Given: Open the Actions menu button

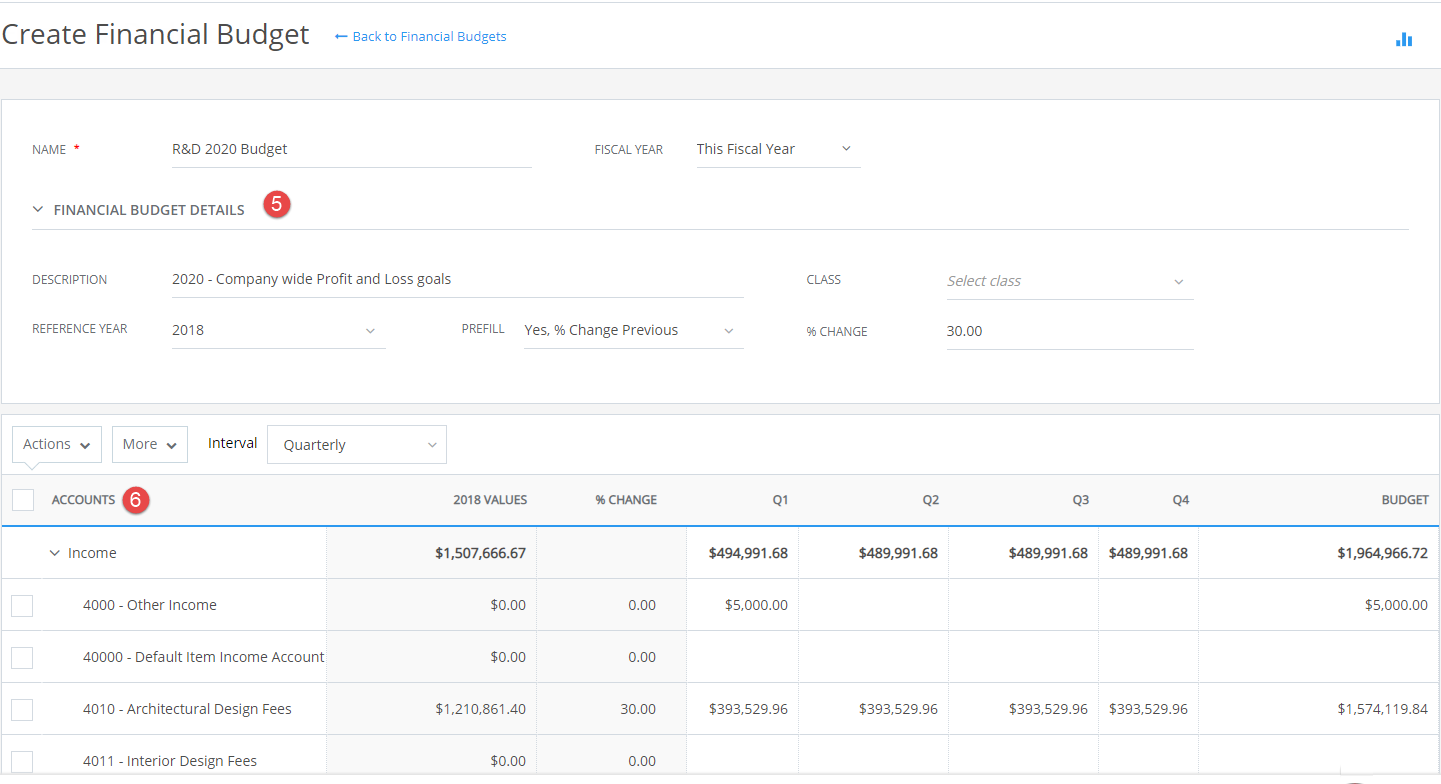Looking at the screenshot, I should coord(57,444).
